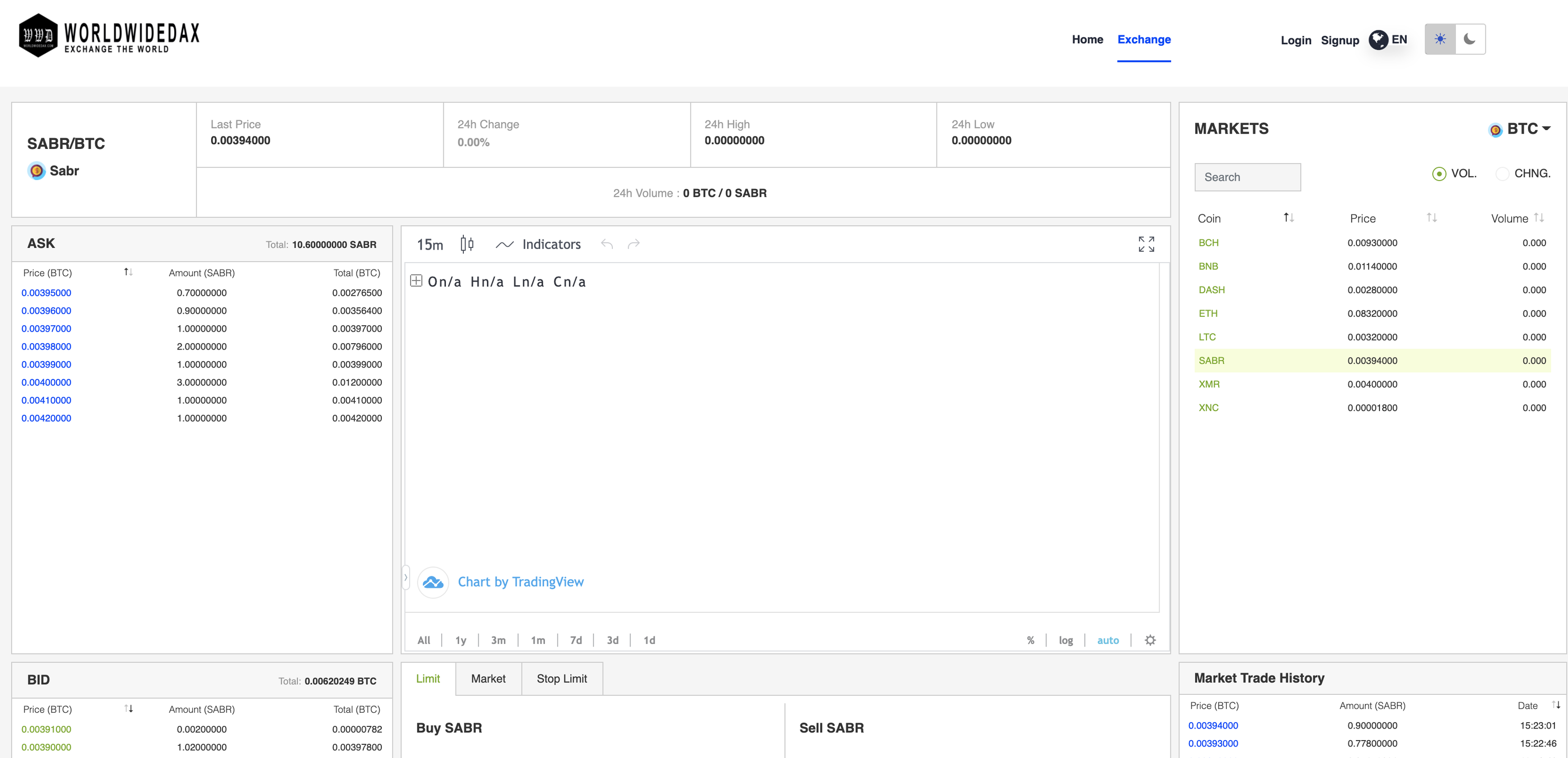Screen dimensions: 1568x758
Task: Switch to dark mode moon toggle
Action: click(1470, 39)
